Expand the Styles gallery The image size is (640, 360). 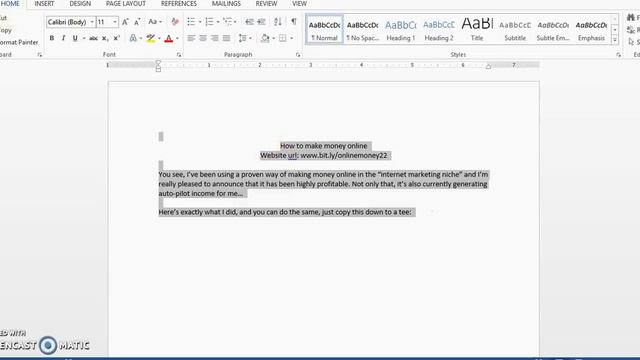(615, 40)
